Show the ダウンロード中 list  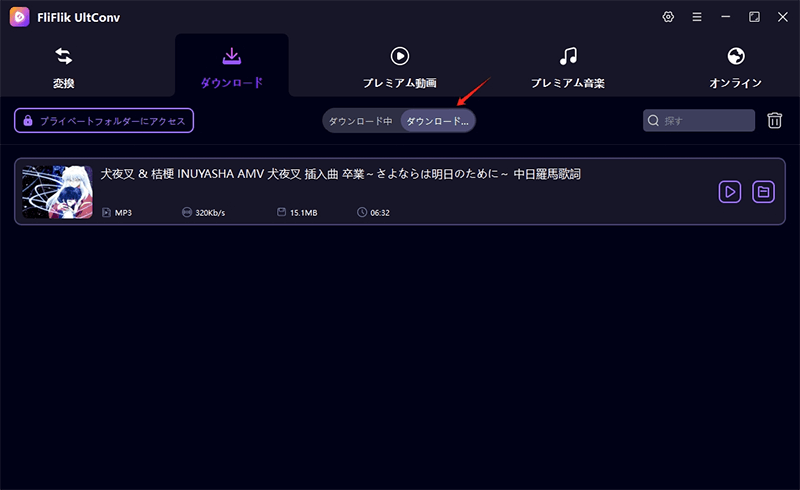click(x=361, y=121)
